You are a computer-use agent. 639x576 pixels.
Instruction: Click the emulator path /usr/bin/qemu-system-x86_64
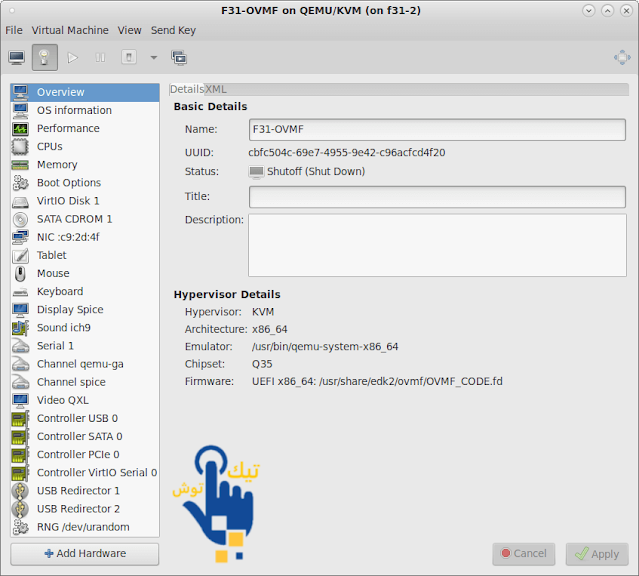tap(325, 347)
